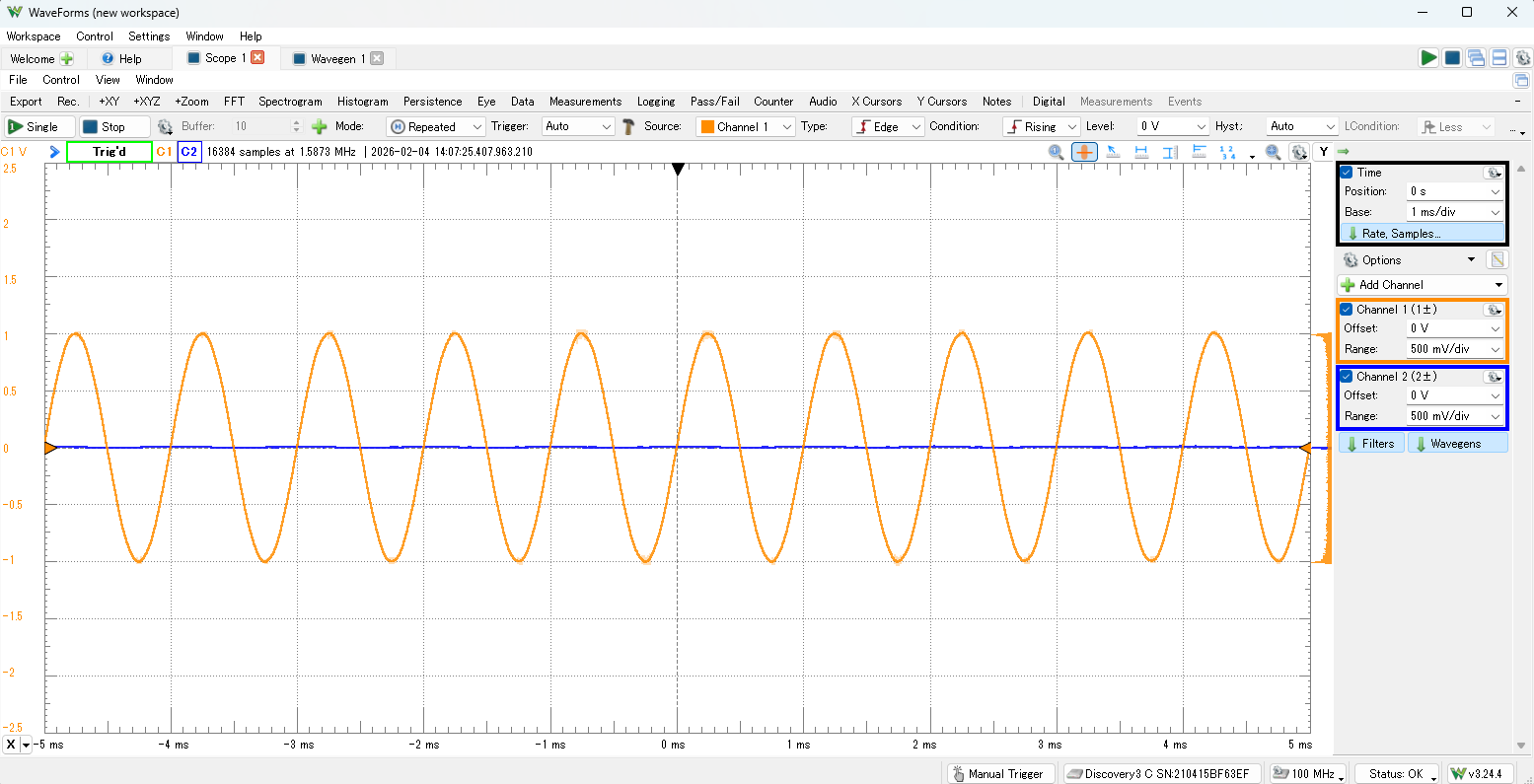The image size is (1534, 784).
Task: Click the Manual Trigger in status bar
Action: pyautogui.click(x=1001, y=774)
